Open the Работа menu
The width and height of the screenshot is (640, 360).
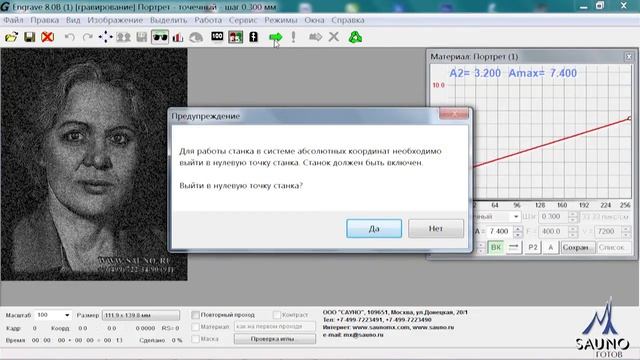[208, 20]
